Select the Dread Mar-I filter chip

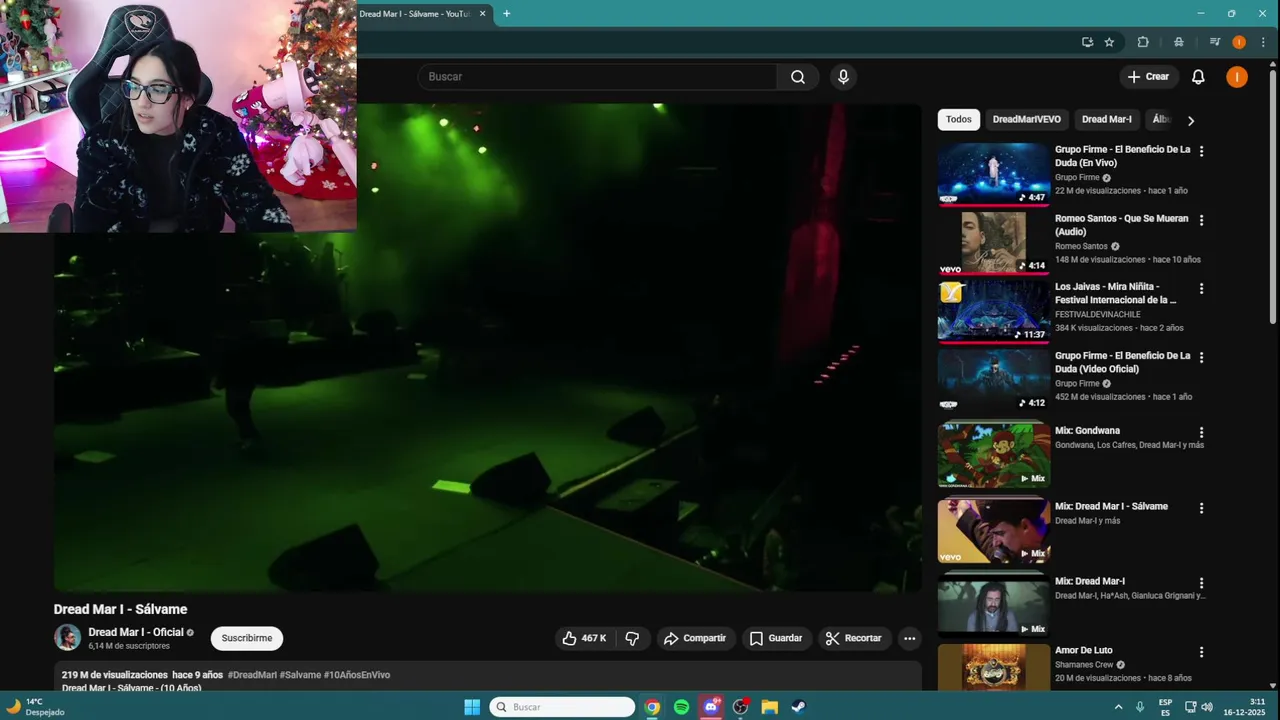(1106, 119)
